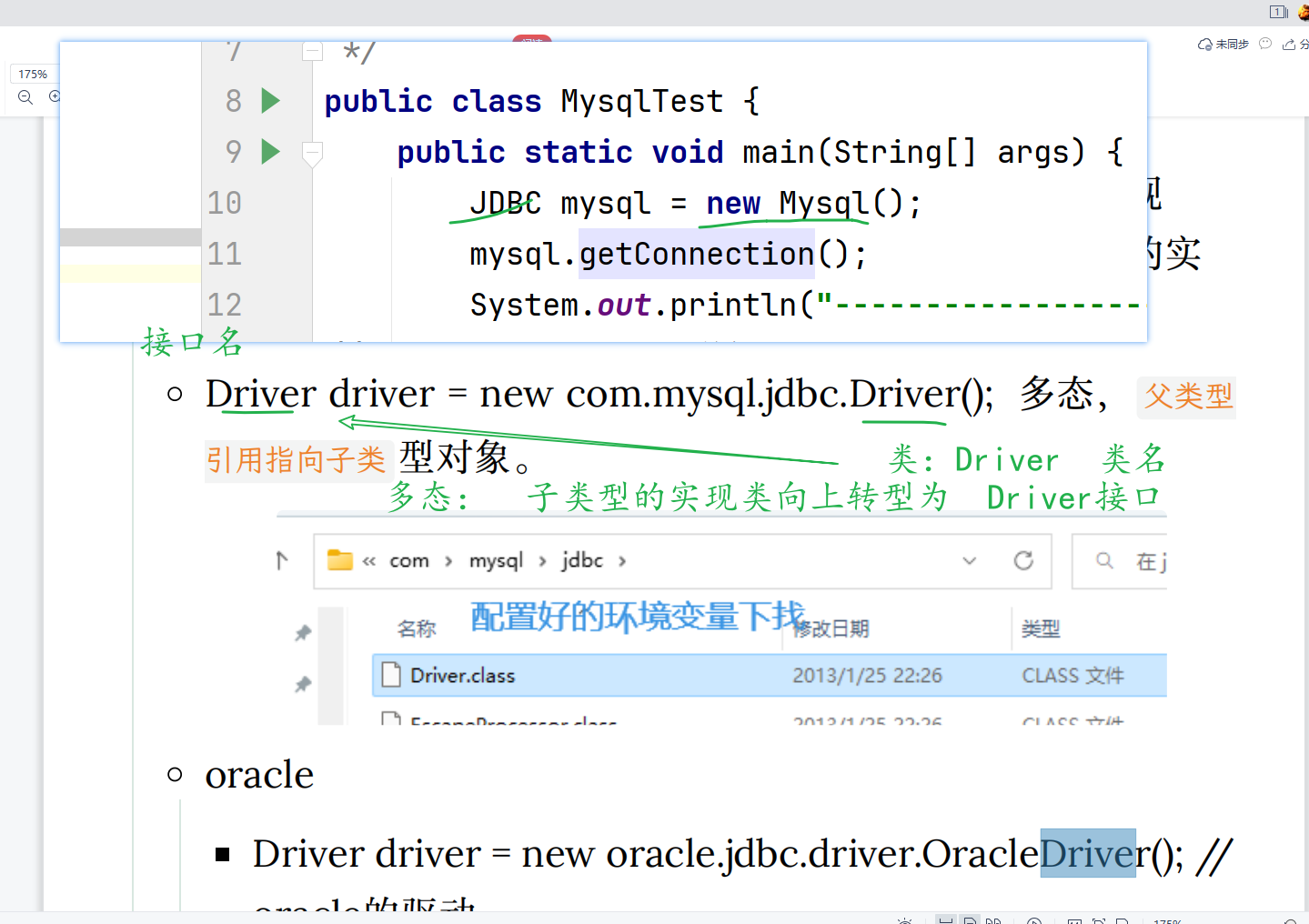Select the jdbc breadcrumb segment

582,560
